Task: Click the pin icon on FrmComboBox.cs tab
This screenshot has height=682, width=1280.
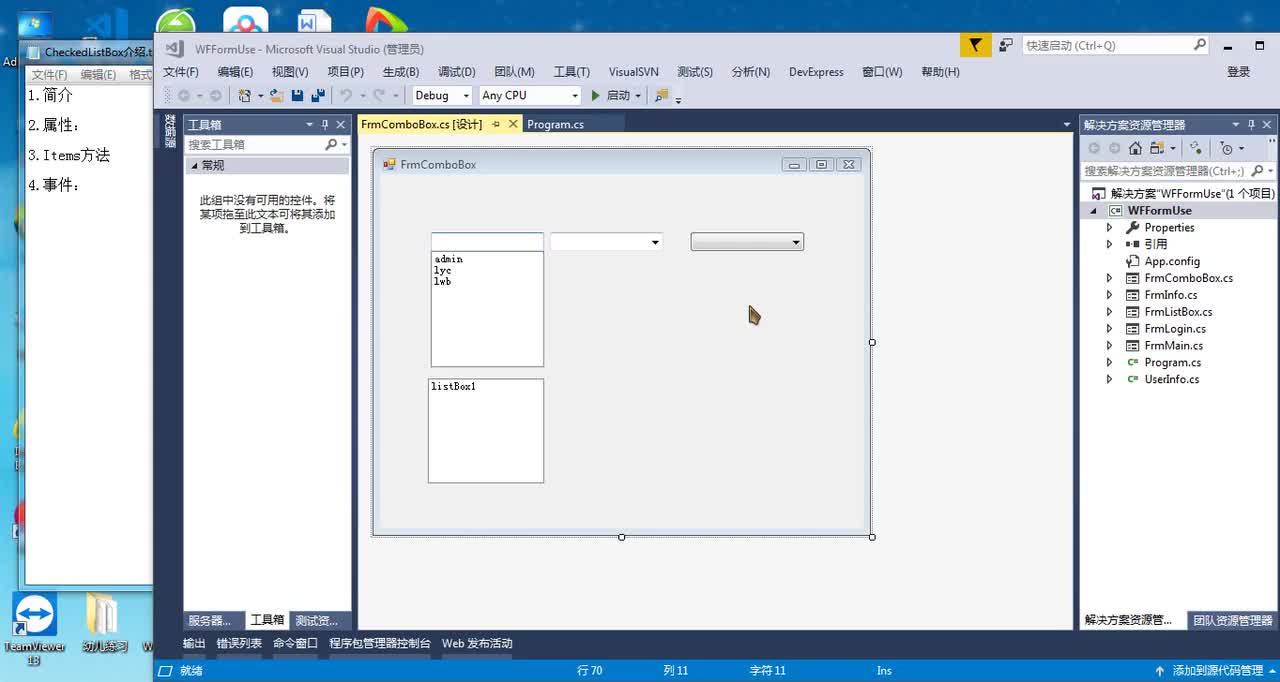Action: point(496,125)
